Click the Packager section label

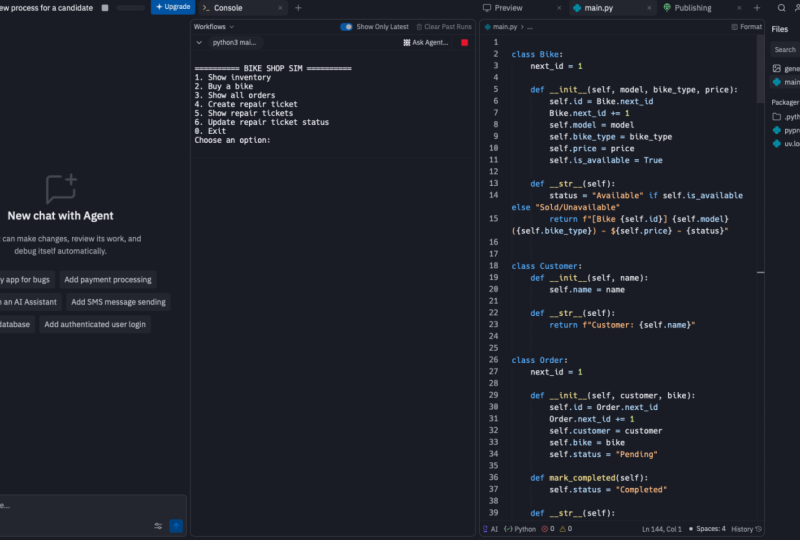coord(785,102)
